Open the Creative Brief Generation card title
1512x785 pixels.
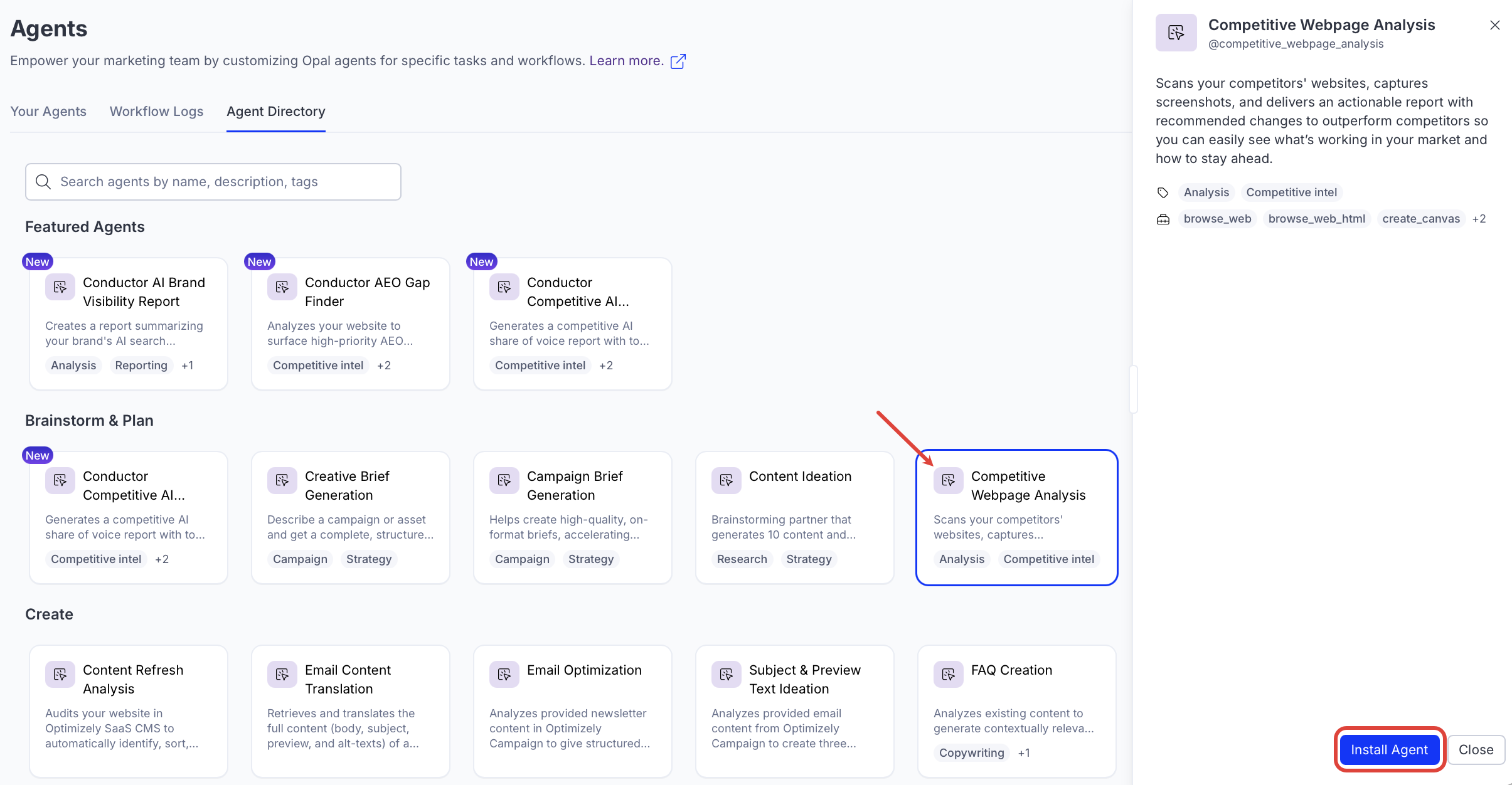(347, 486)
